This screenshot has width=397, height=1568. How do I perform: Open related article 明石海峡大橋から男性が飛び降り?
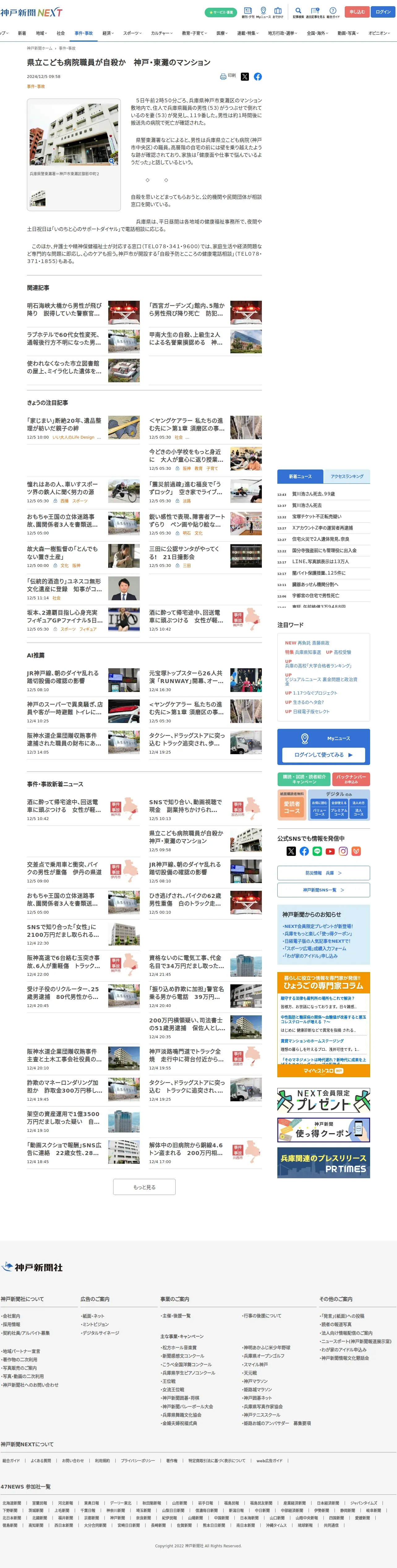(x=65, y=310)
